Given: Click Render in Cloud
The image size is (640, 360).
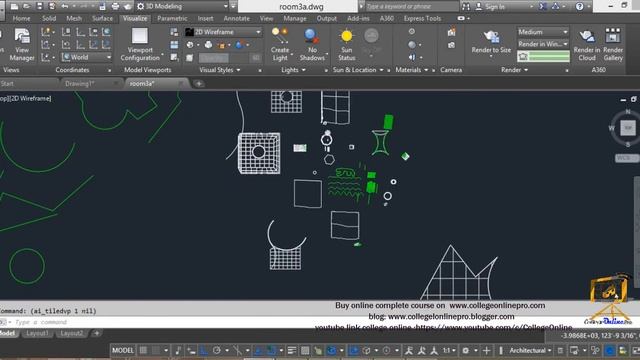Looking at the screenshot, I should [587, 44].
